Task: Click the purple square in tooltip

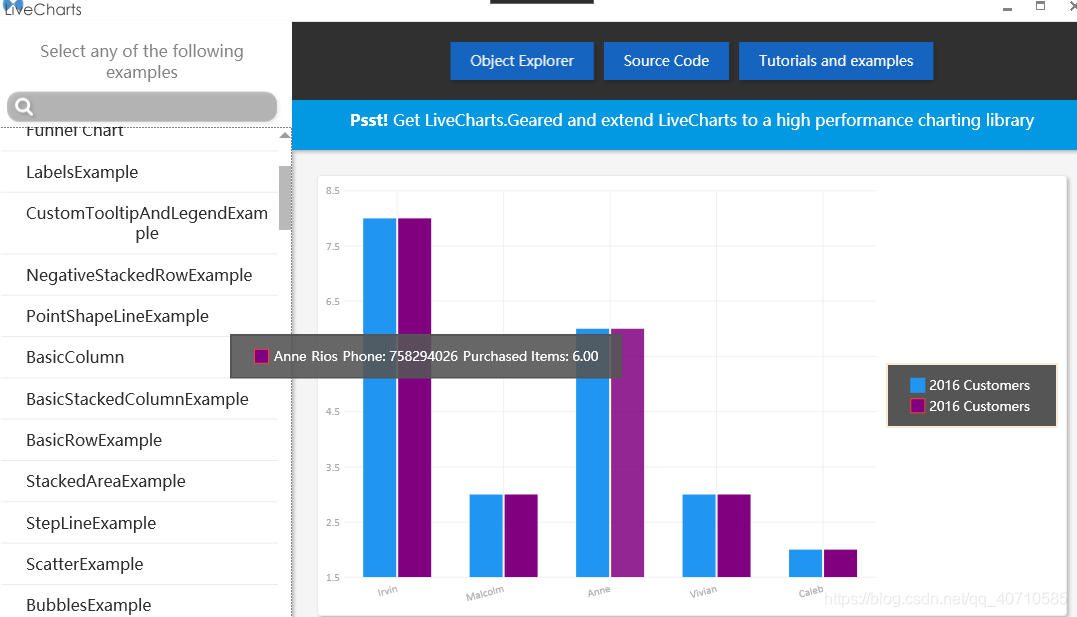Action: [262, 355]
